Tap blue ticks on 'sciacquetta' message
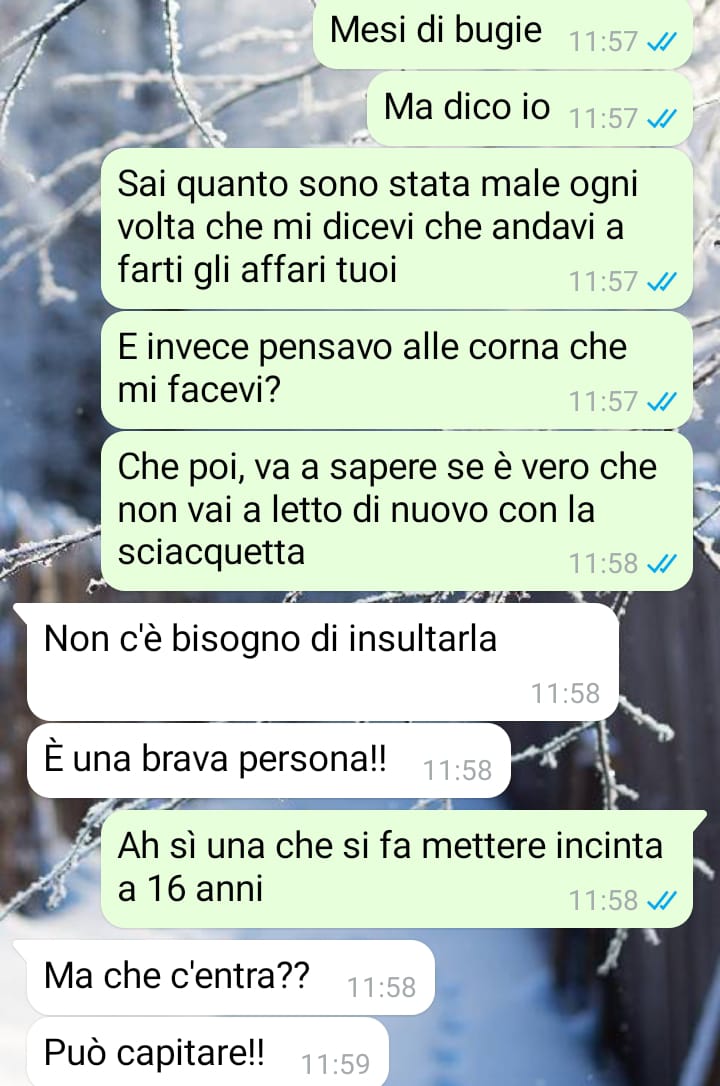This screenshot has width=720, height=1086. tap(661, 564)
